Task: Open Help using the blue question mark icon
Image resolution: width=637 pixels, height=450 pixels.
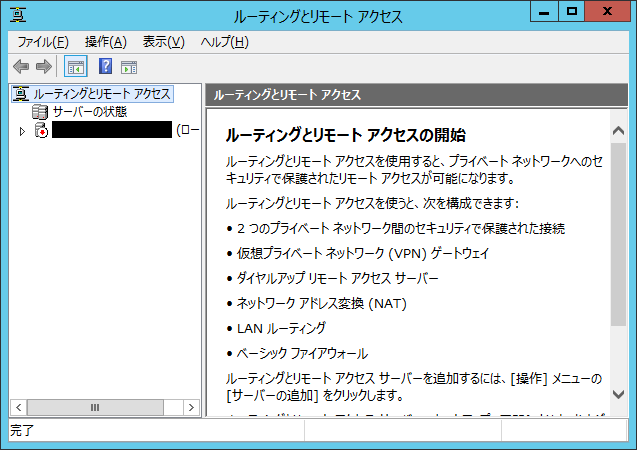Action: 105,67
